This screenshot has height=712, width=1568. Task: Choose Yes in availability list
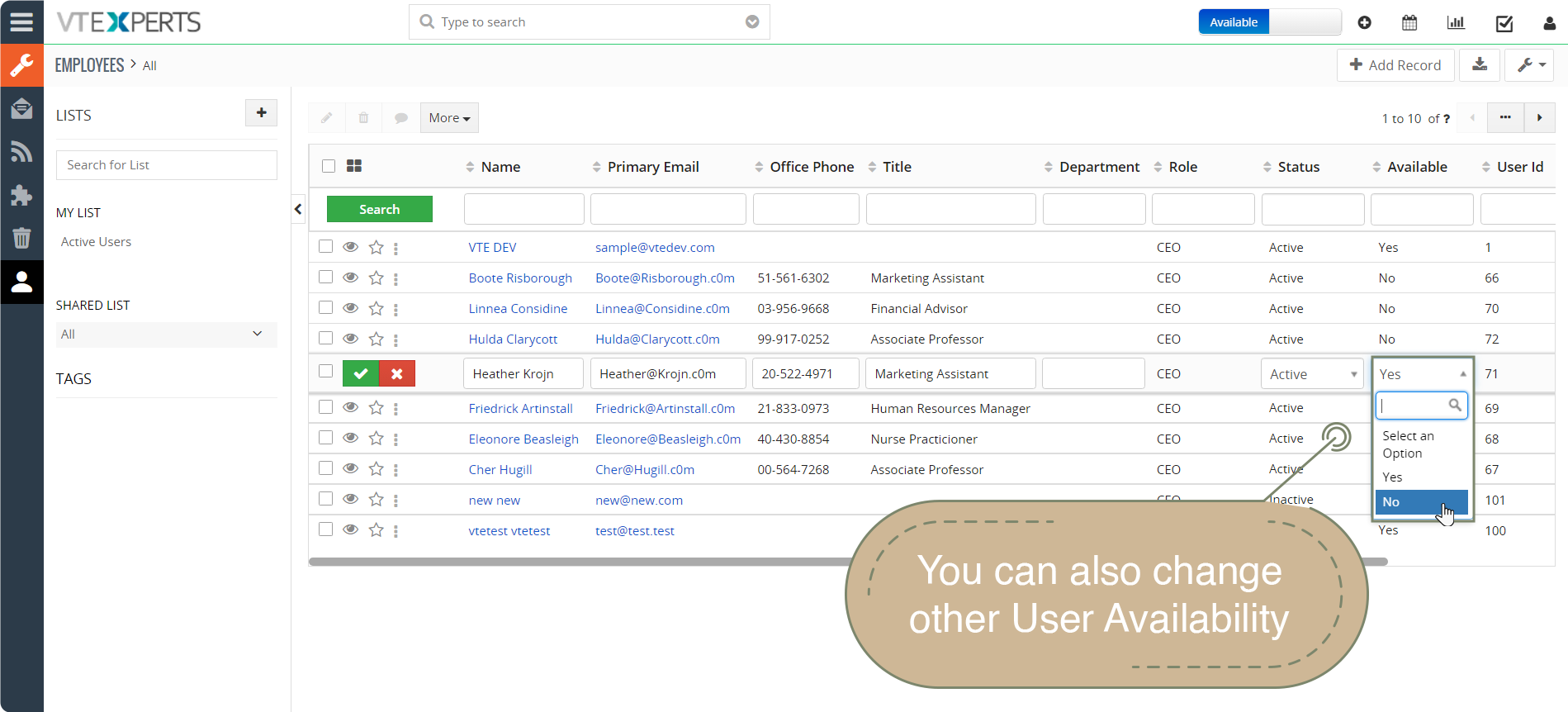coord(1421,477)
